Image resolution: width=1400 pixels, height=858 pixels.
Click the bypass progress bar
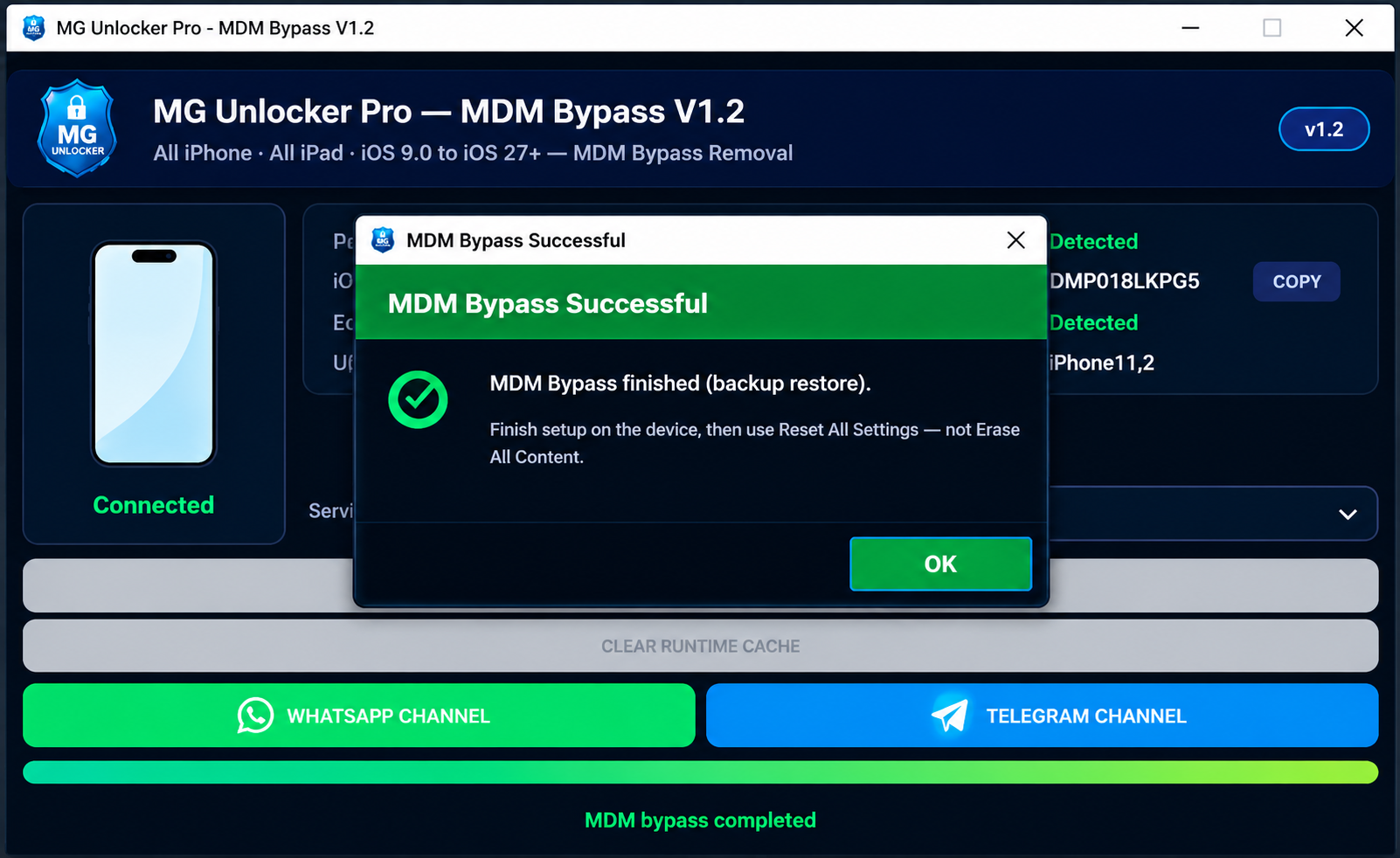(700, 772)
